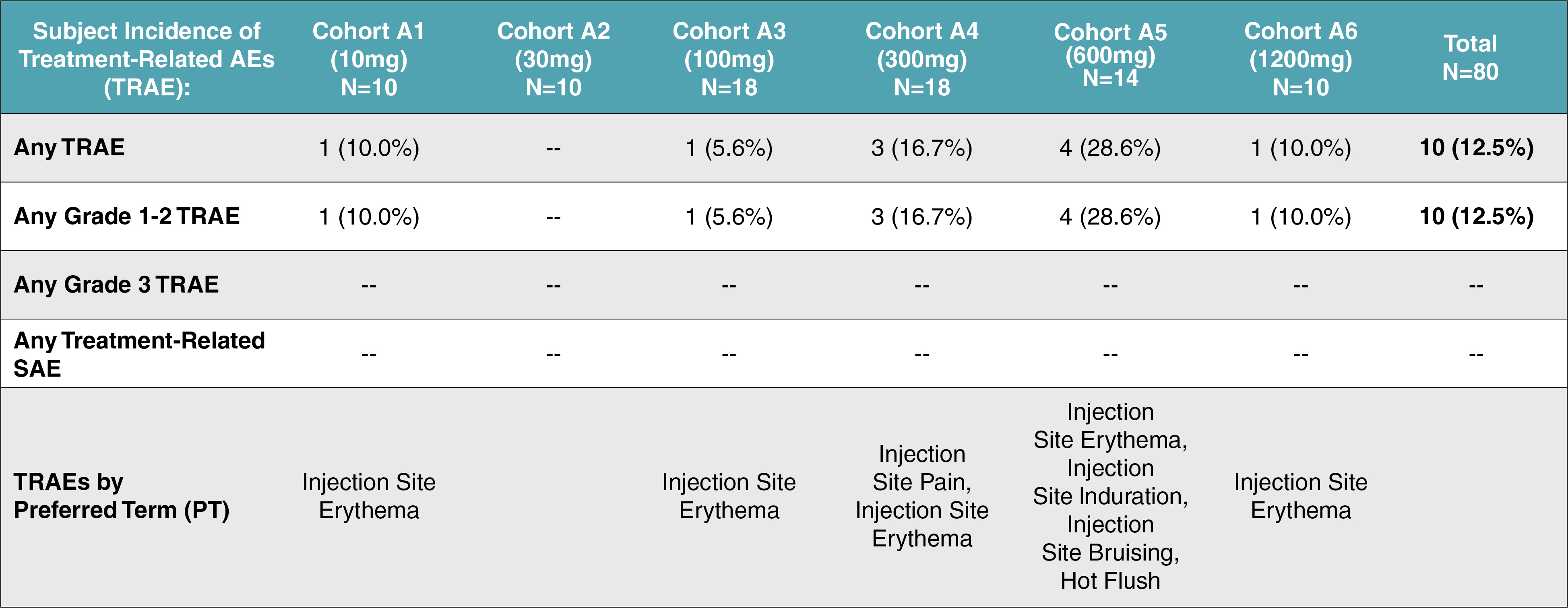The height and width of the screenshot is (608, 1568).
Task: Click the Cohort A3 (100mg) header cell
Action: pyautogui.click(x=729, y=59)
